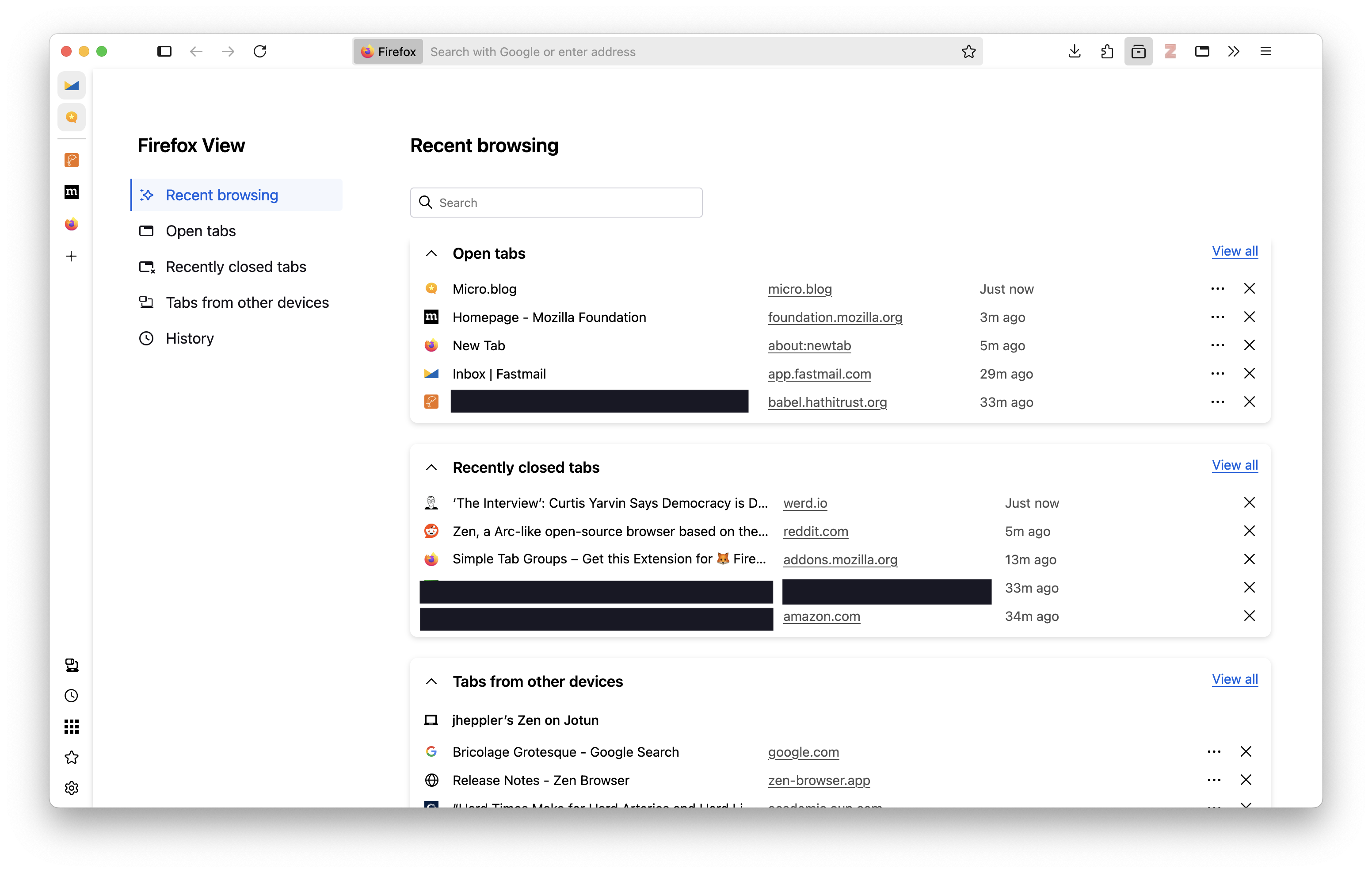This screenshot has width=1372, height=873.
Task: Close the Micro.blog open tab
Action: pos(1249,288)
